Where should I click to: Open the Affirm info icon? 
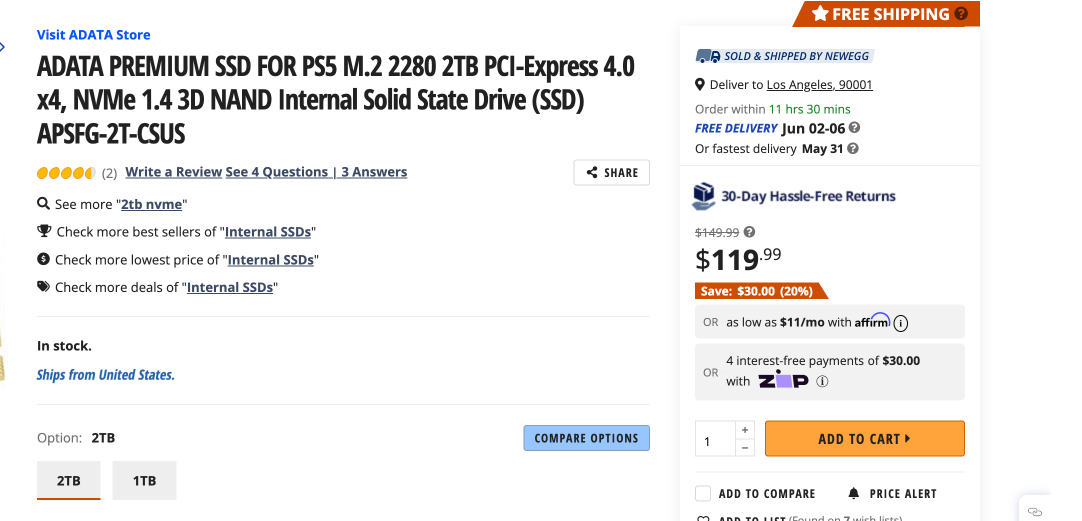tap(901, 322)
